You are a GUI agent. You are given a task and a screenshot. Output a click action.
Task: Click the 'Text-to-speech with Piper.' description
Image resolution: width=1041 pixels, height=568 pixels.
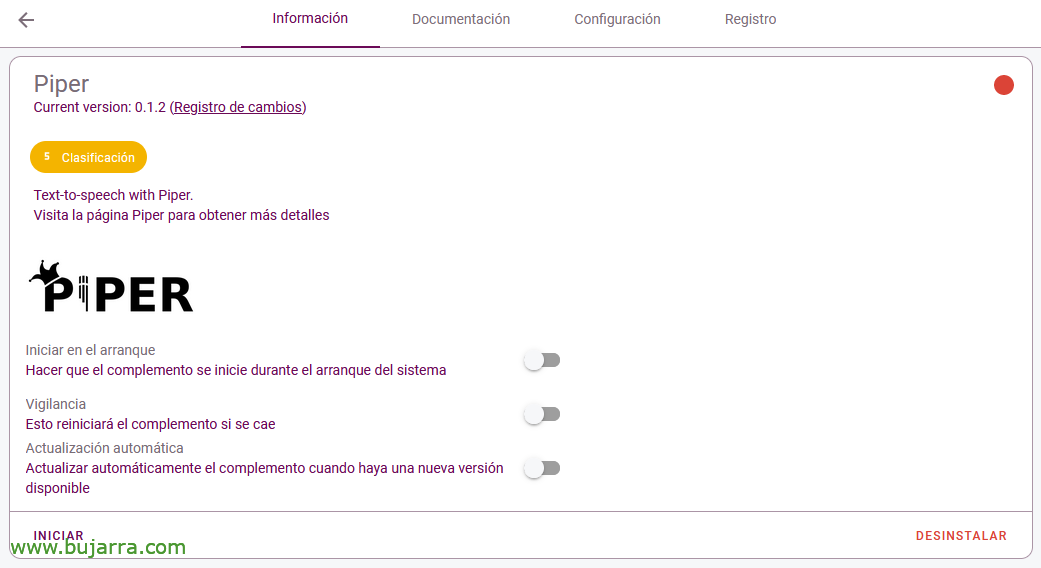point(114,195)
